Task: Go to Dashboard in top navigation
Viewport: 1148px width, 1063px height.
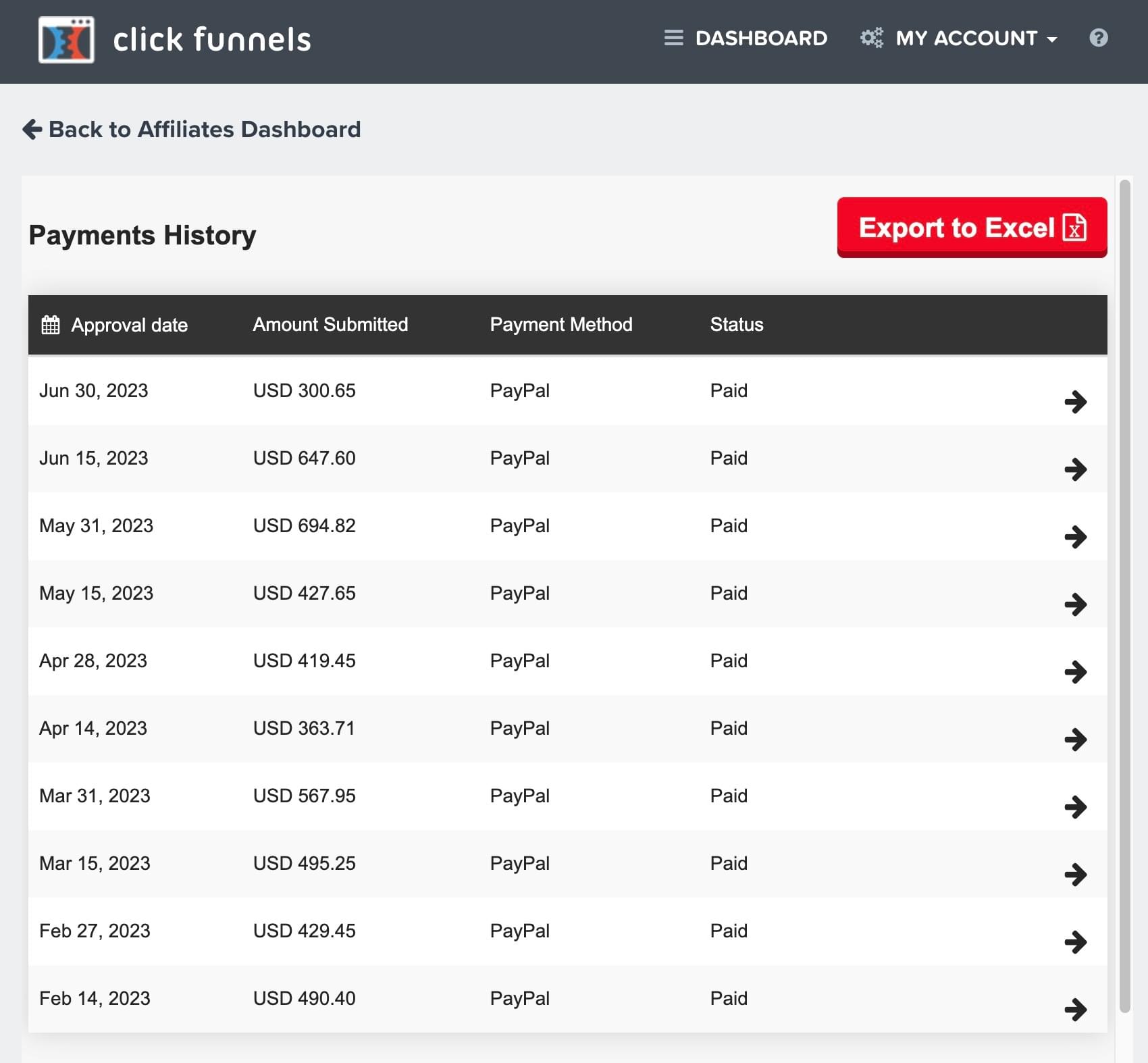Action: 761,38
